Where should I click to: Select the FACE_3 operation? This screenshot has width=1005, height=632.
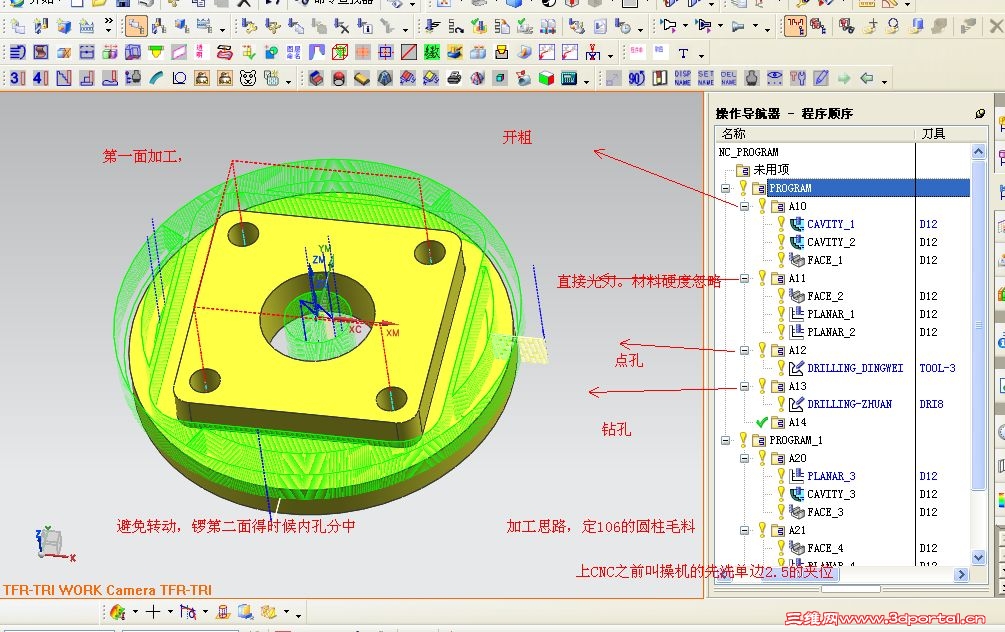[x=824, y=512]
